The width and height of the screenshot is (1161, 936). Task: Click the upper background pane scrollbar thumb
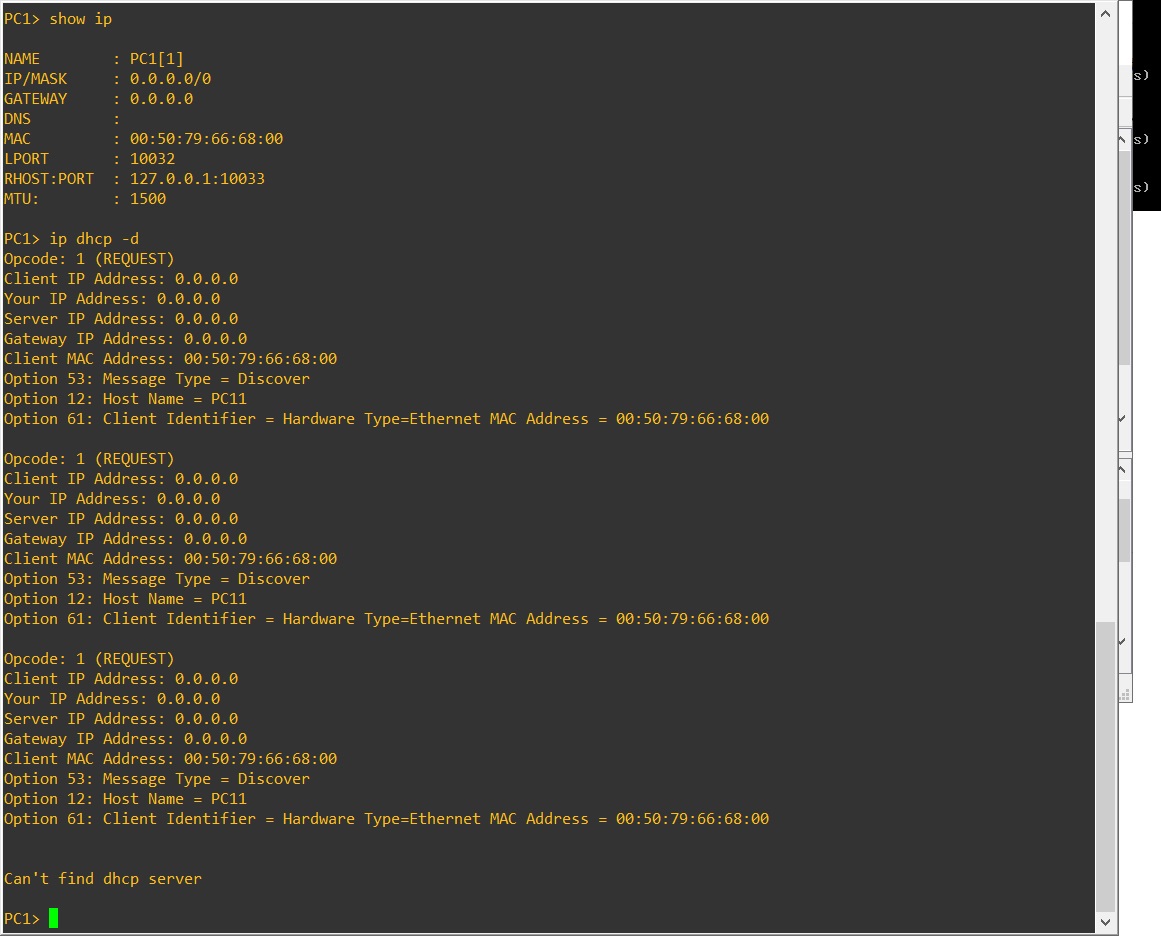point(1124,258)
